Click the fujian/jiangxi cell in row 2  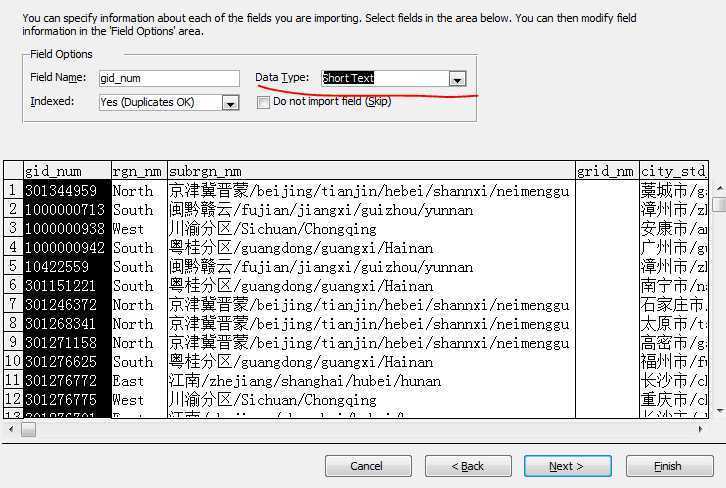click(371, 209)
